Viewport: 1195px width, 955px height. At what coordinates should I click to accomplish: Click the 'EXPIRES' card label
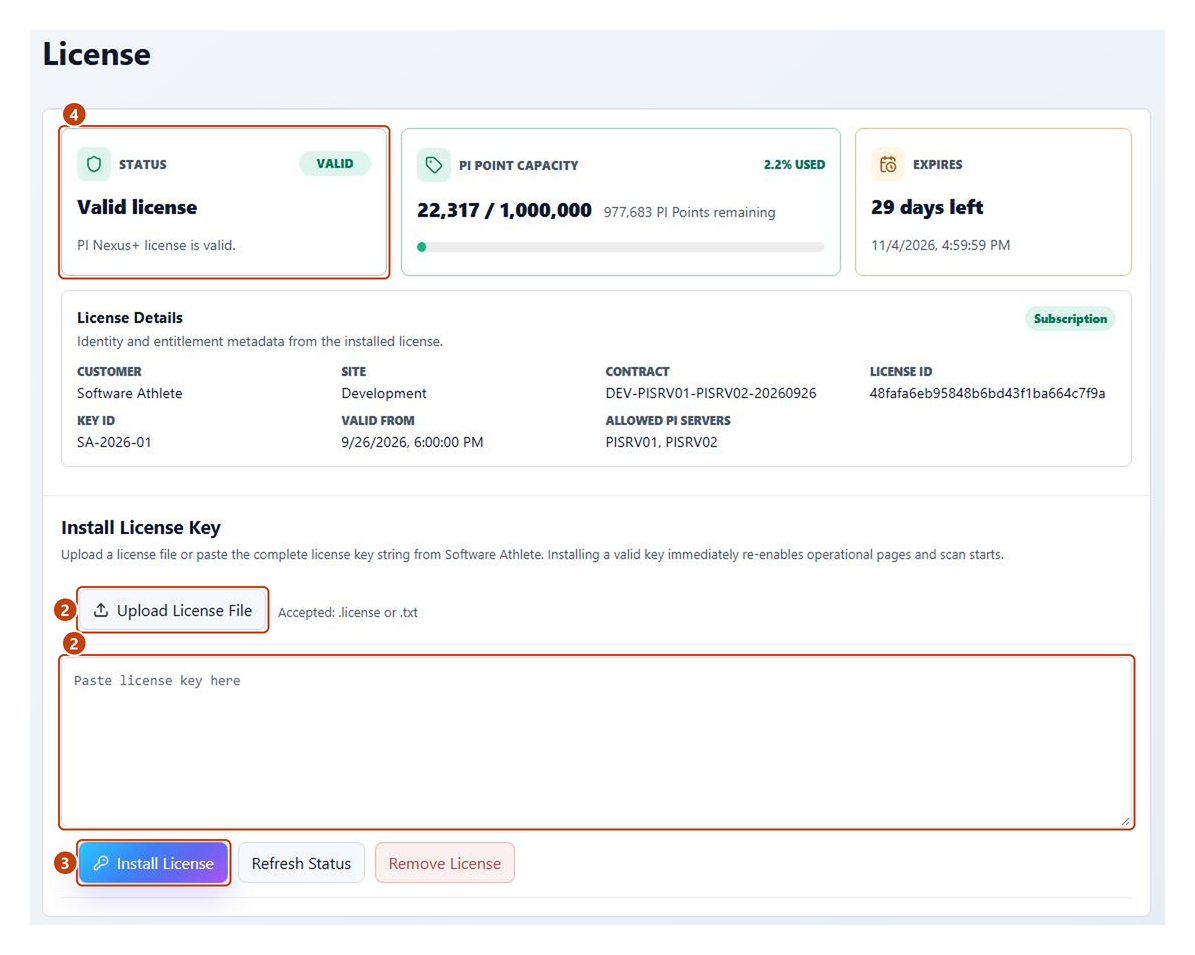pos(937,165)
